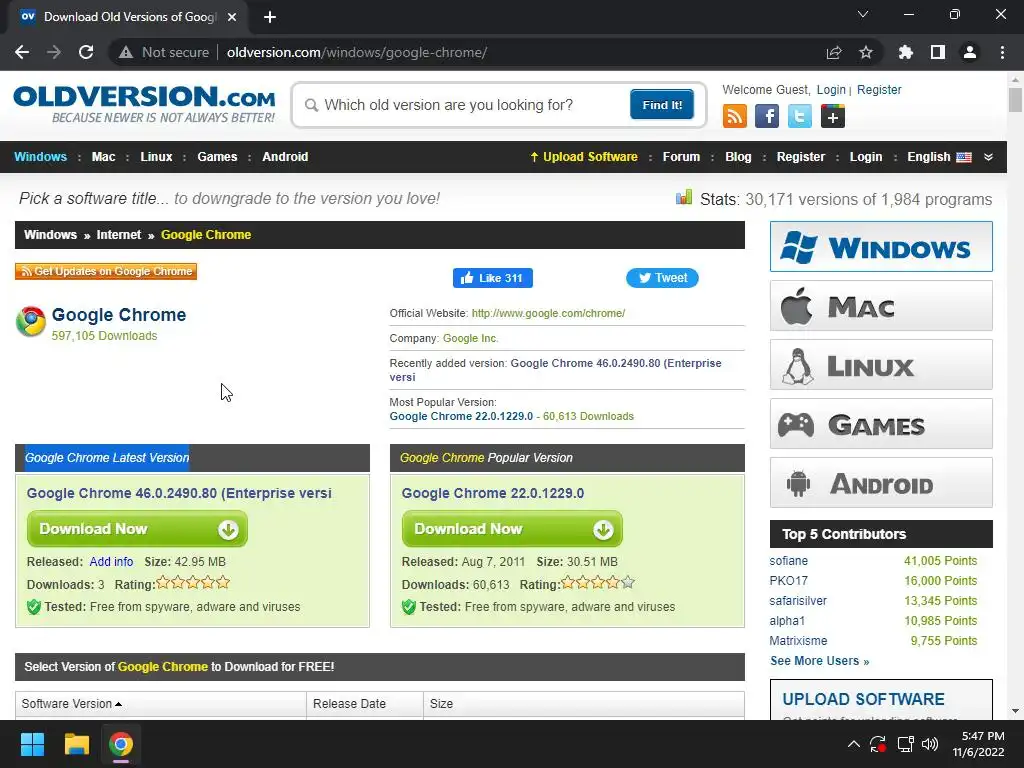Download Now for Chrome 46.0.2490.80

click(137, 529)
